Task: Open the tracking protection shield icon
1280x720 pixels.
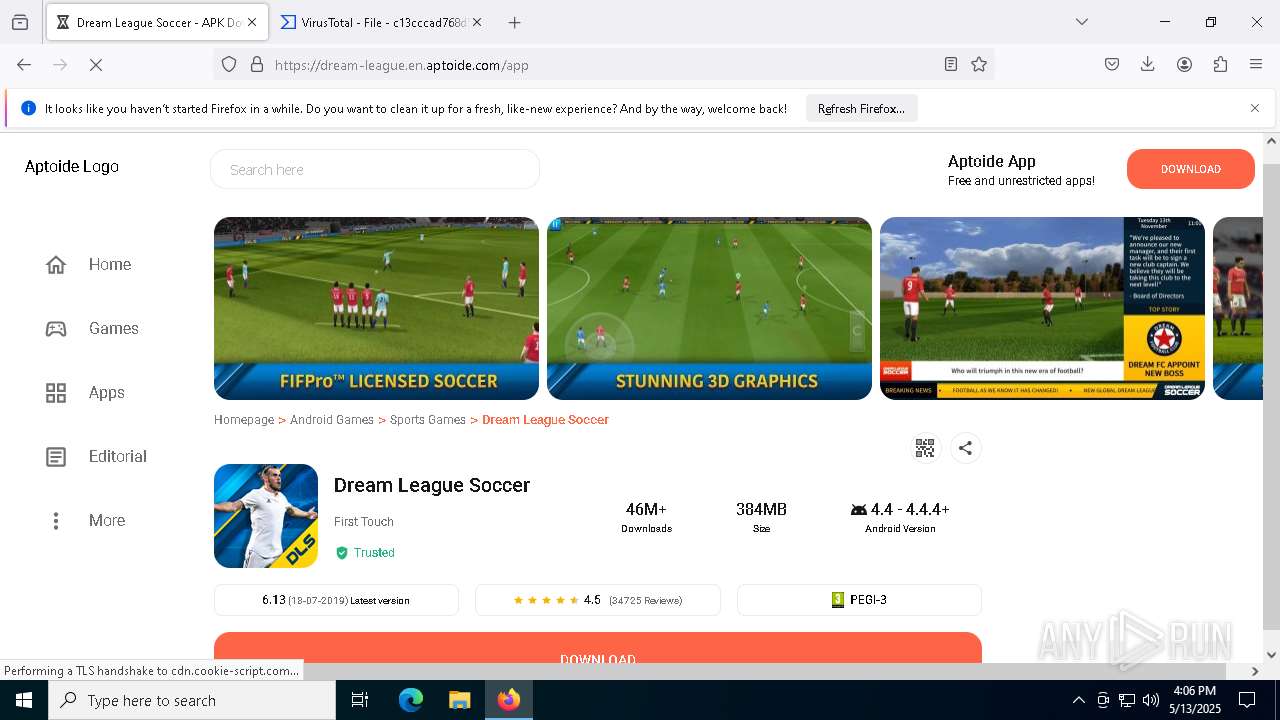Action: coord(229,64)
